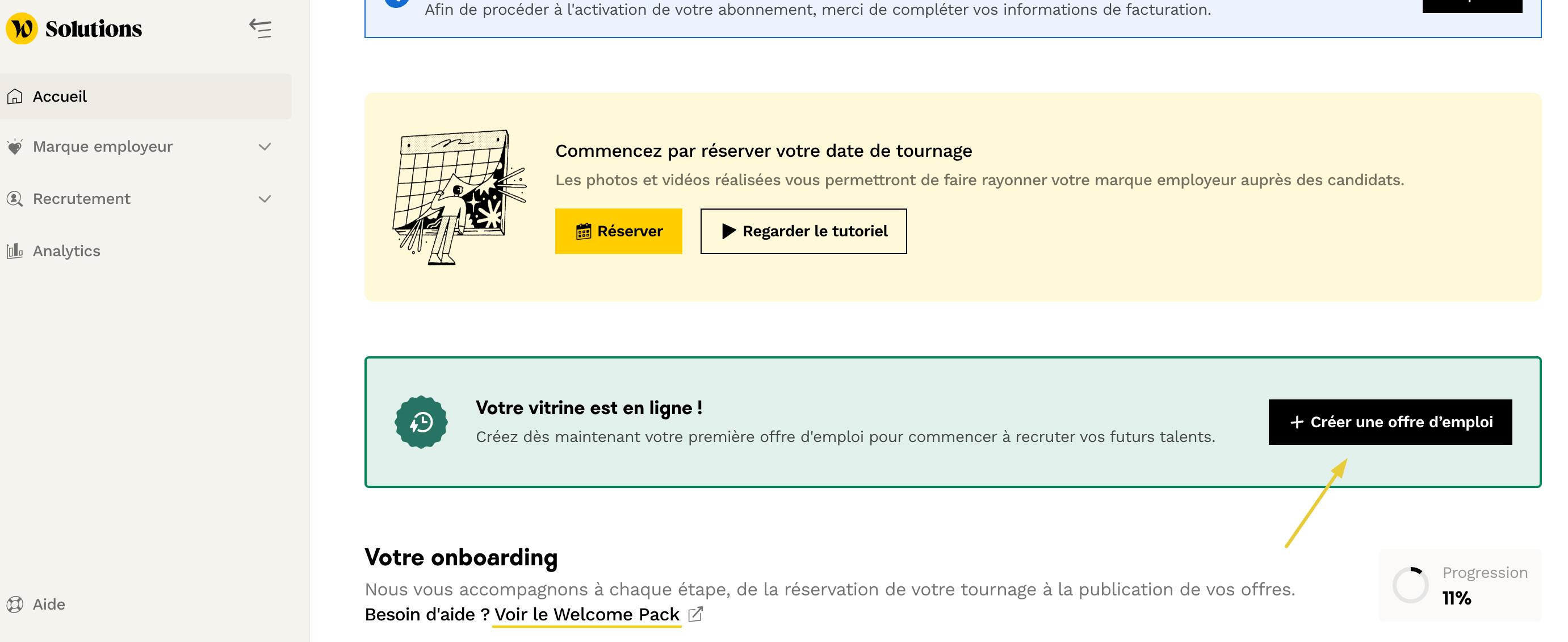This screenshot has width=1568, height=642.
Task: Click the Analytics bar chart icon
Action: click(15, 251)
